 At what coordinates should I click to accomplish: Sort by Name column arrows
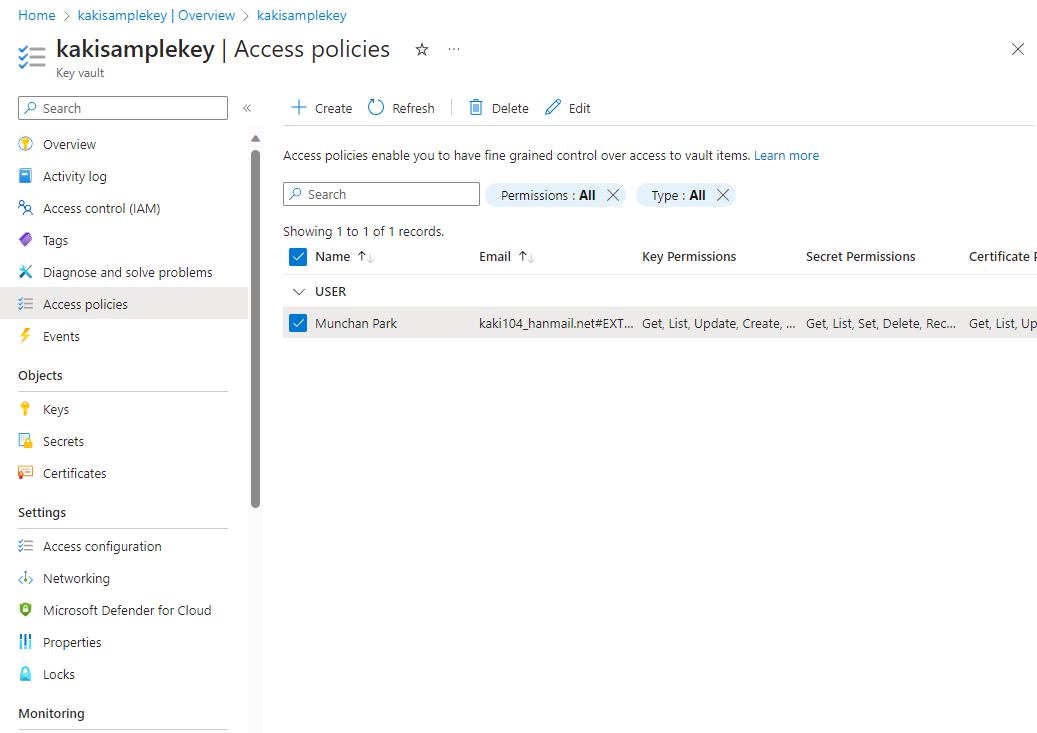pos(366,257)
